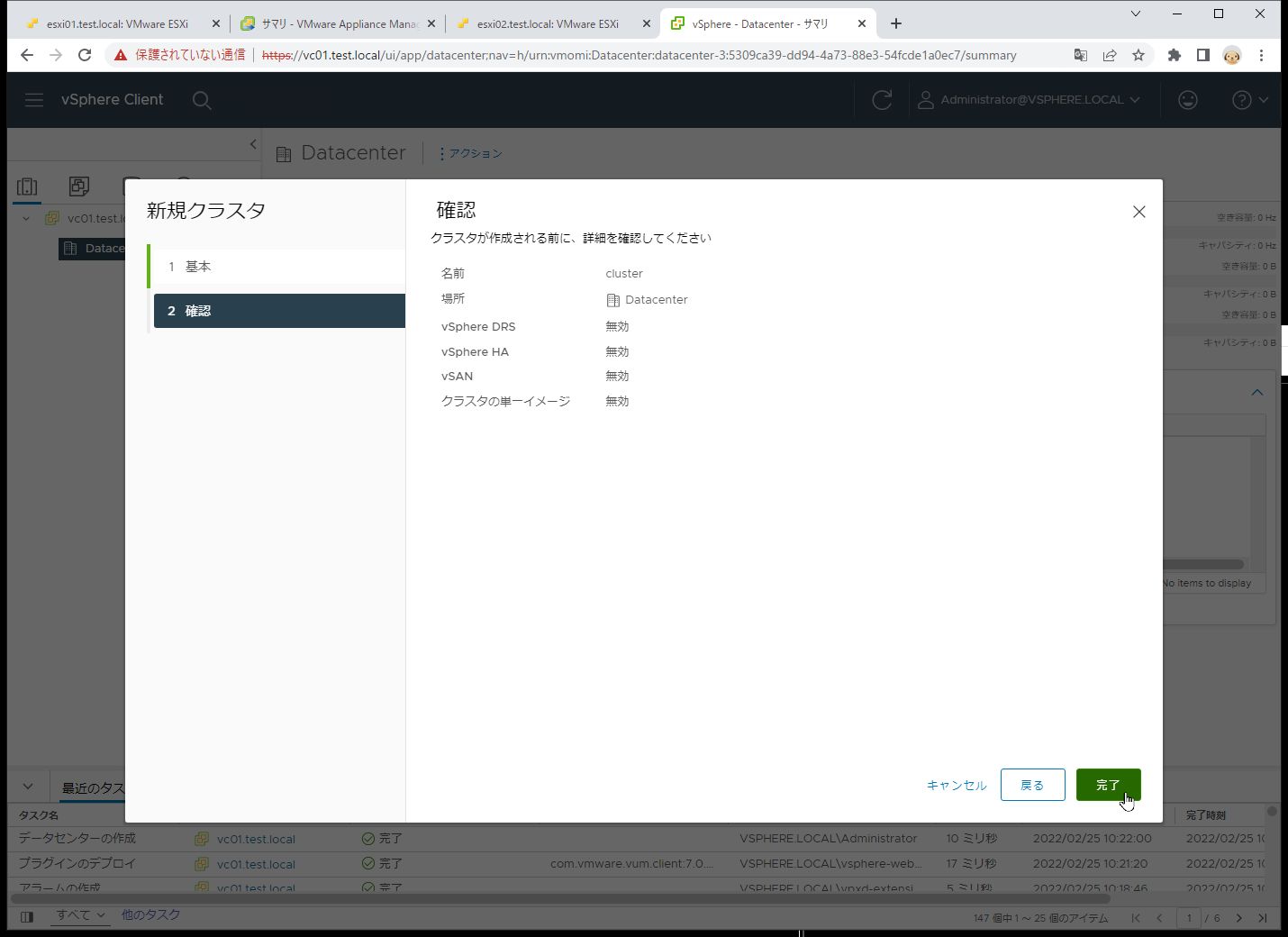Close the esxi01.test.local browser tab

click(x=215, y=24)
